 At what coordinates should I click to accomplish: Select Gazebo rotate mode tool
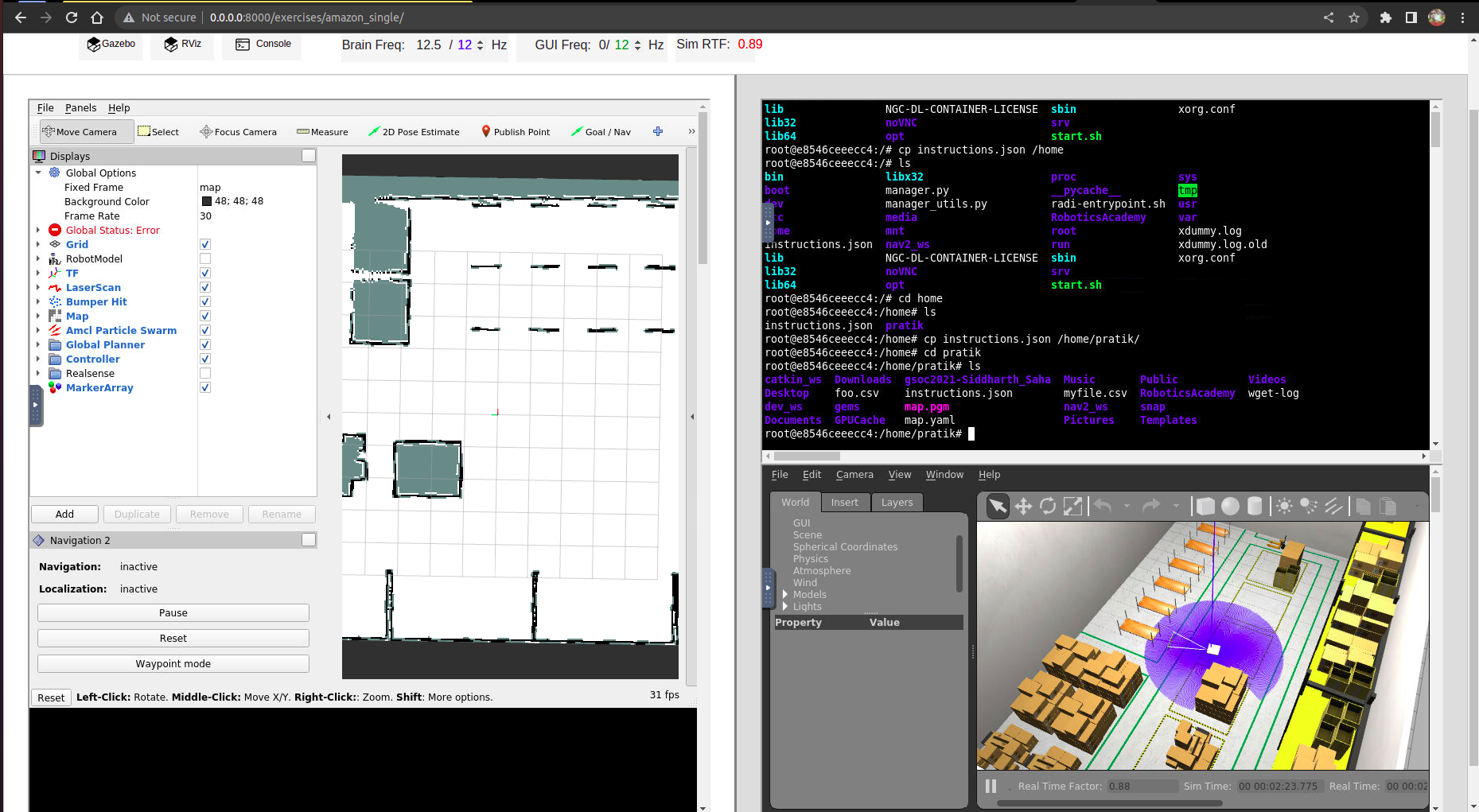coord(1048,506)
